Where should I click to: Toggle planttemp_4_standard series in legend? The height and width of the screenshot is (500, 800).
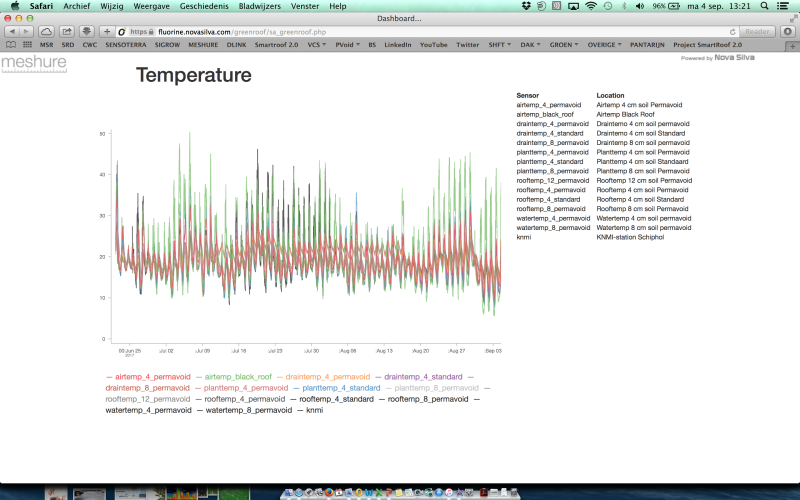[337, 388]
